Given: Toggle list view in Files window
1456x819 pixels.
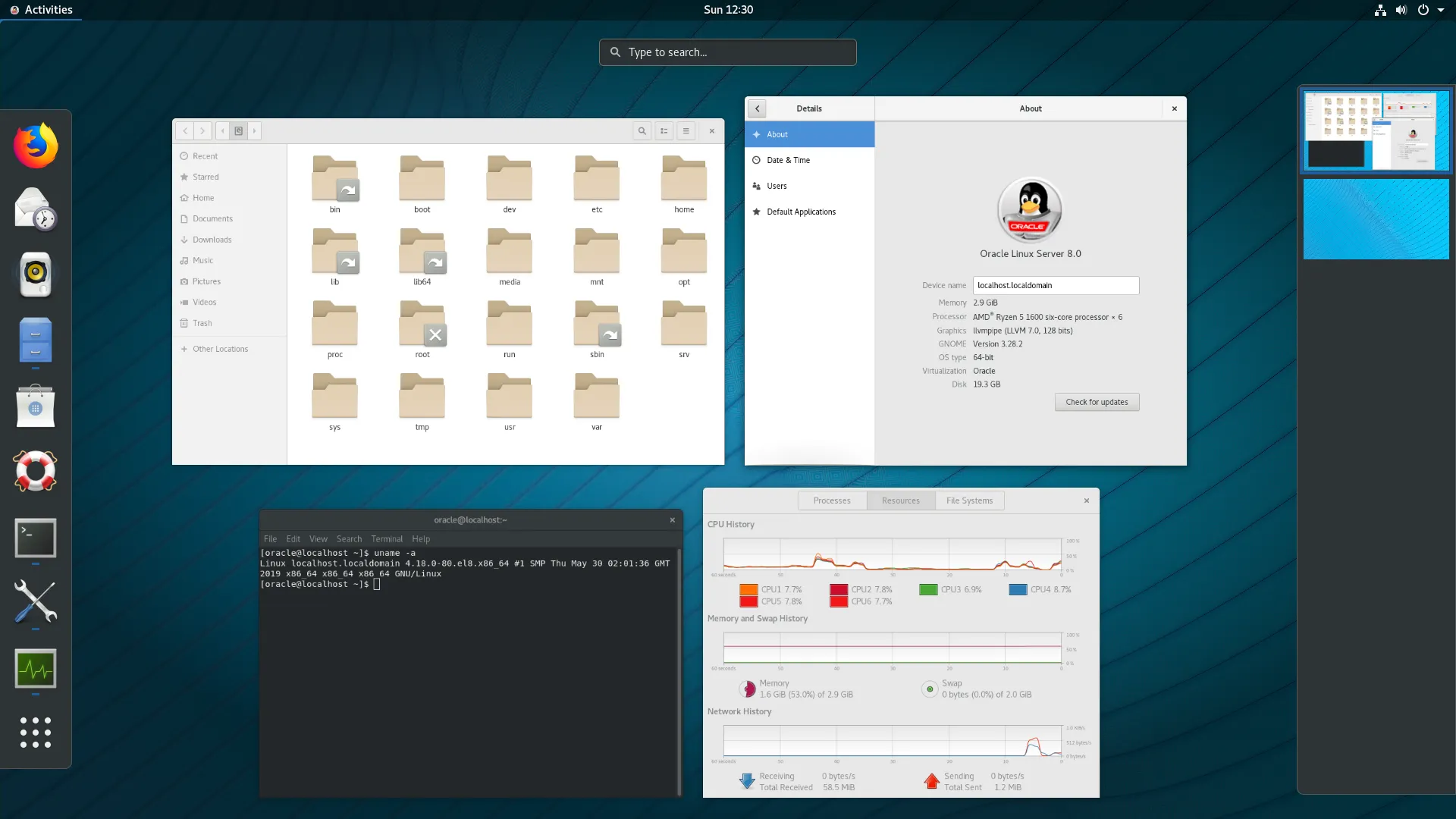Looking at the screenshot, I should pos(664,130).
